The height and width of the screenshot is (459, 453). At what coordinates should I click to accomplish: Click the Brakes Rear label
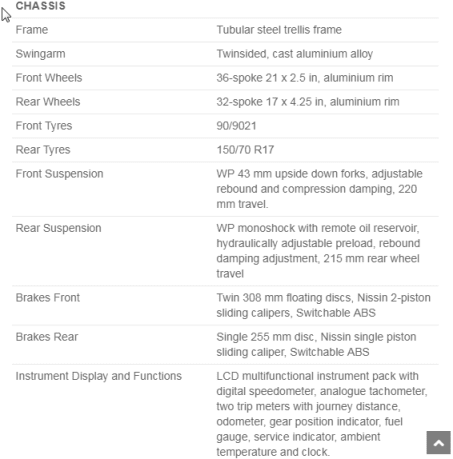pyautogui.click(x=47, y=337)
